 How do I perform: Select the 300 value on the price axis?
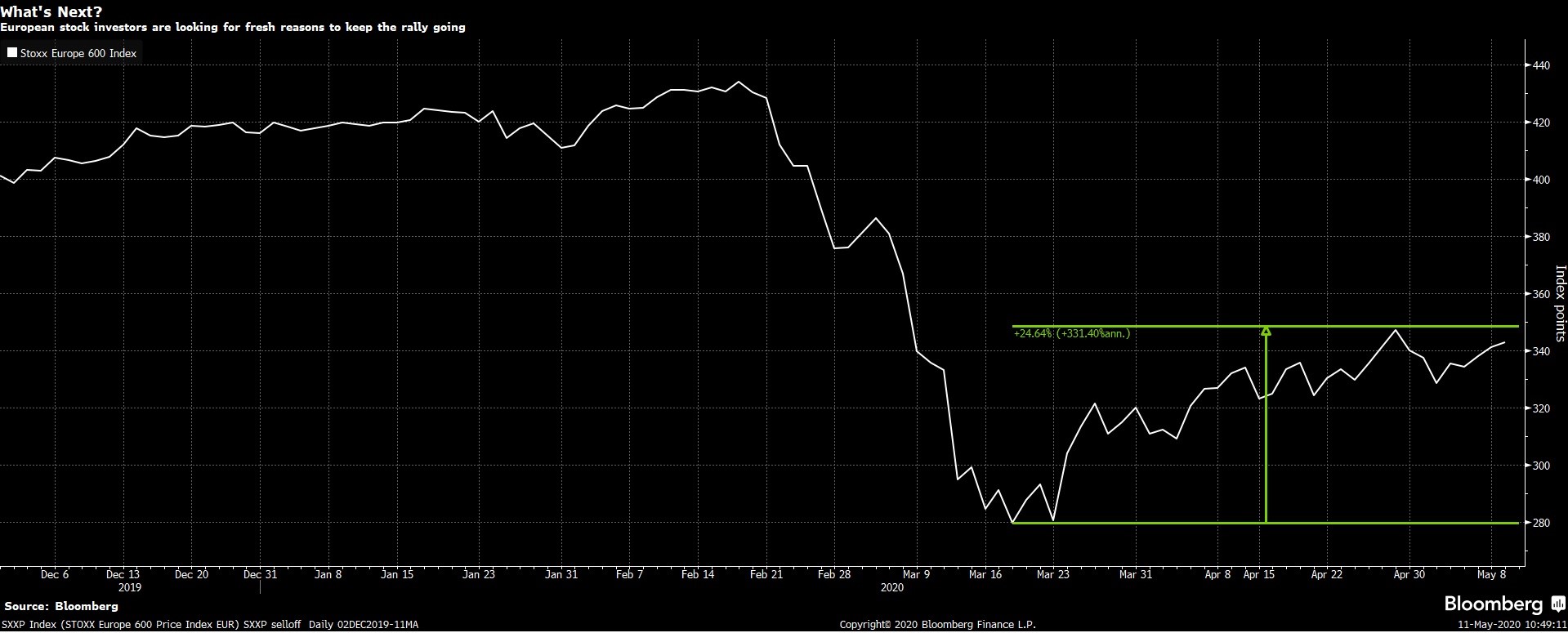[1541, 466]
